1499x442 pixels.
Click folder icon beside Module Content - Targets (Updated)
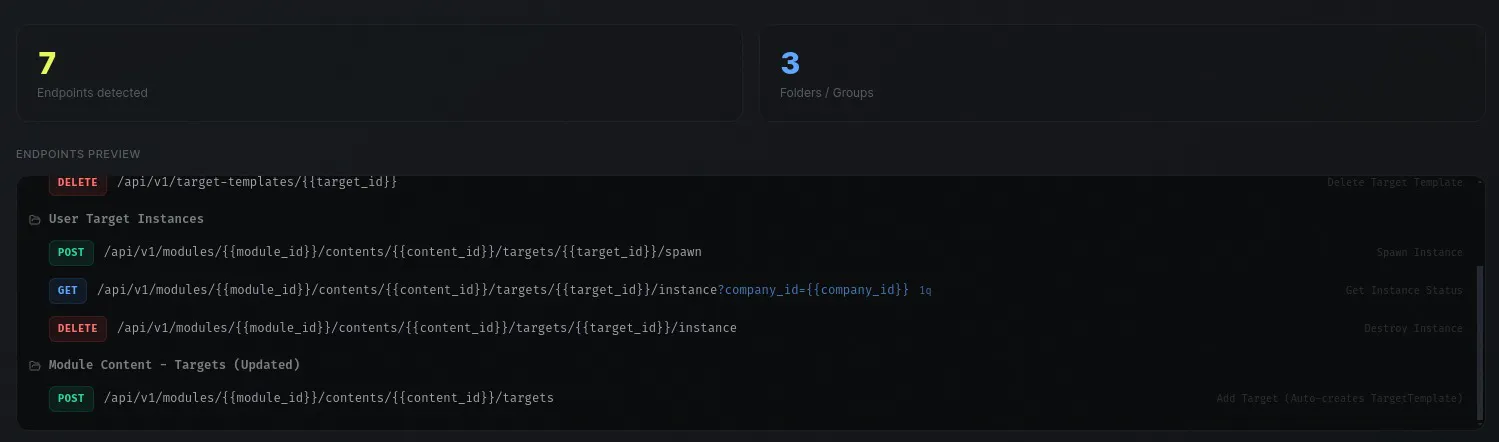click(35, 365)
